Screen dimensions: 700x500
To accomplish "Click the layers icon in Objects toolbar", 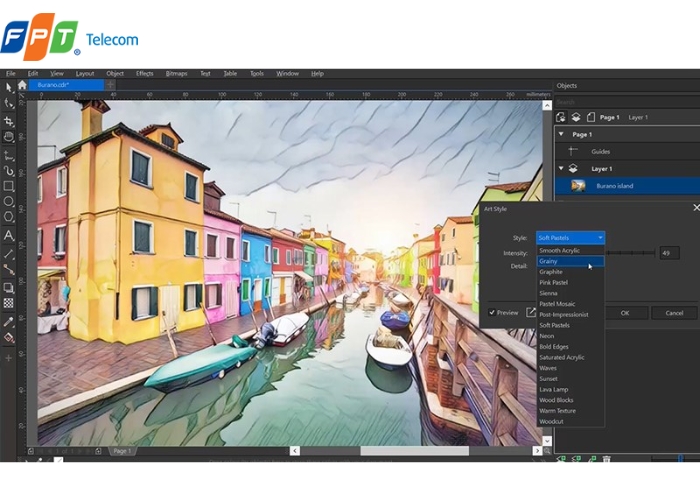I will (576, 117).
